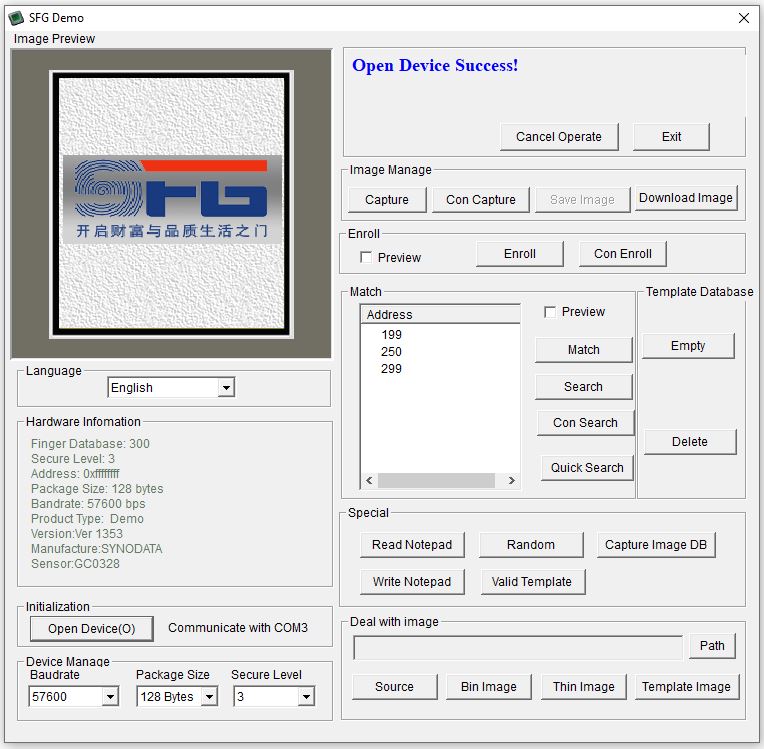Click the Empty template database button

tap(688, 346)
